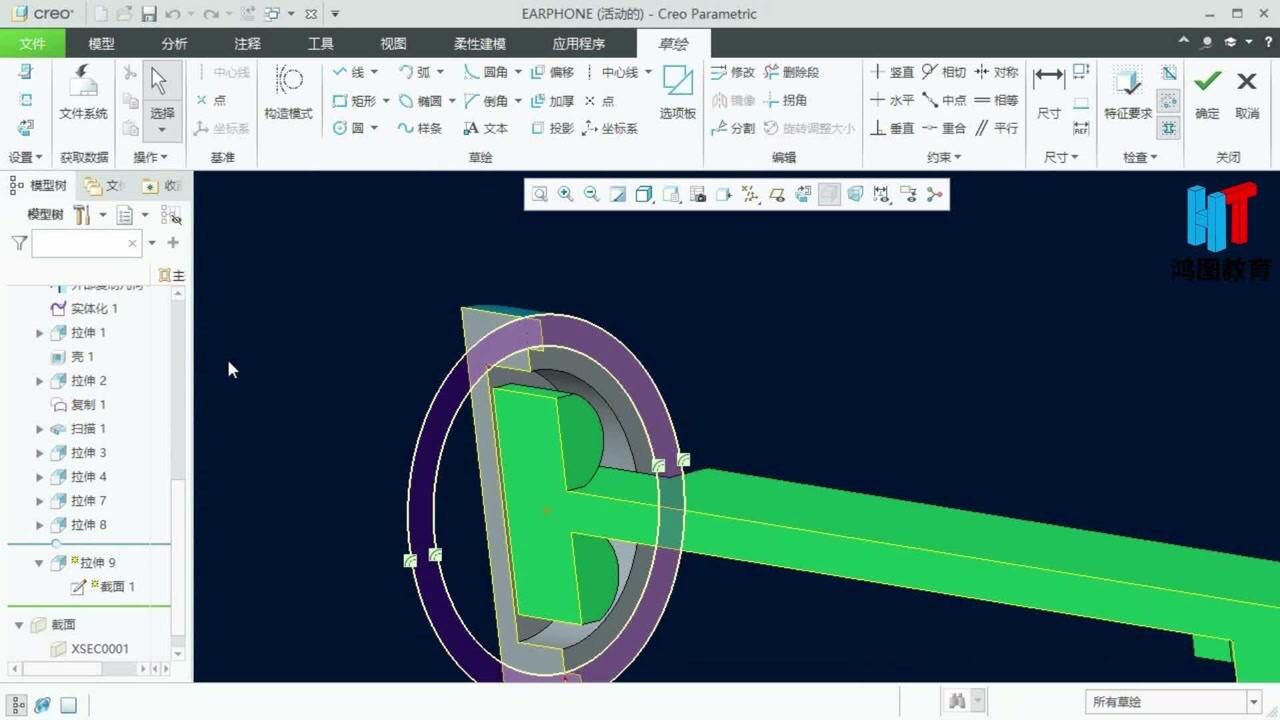The image size is (1280, 720).
Task: Open the 选项板 palette tool
Action: (x=677, y=92)
